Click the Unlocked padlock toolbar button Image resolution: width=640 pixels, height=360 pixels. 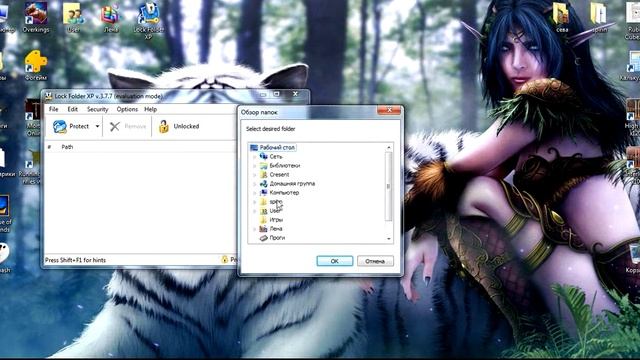(179, 127)
